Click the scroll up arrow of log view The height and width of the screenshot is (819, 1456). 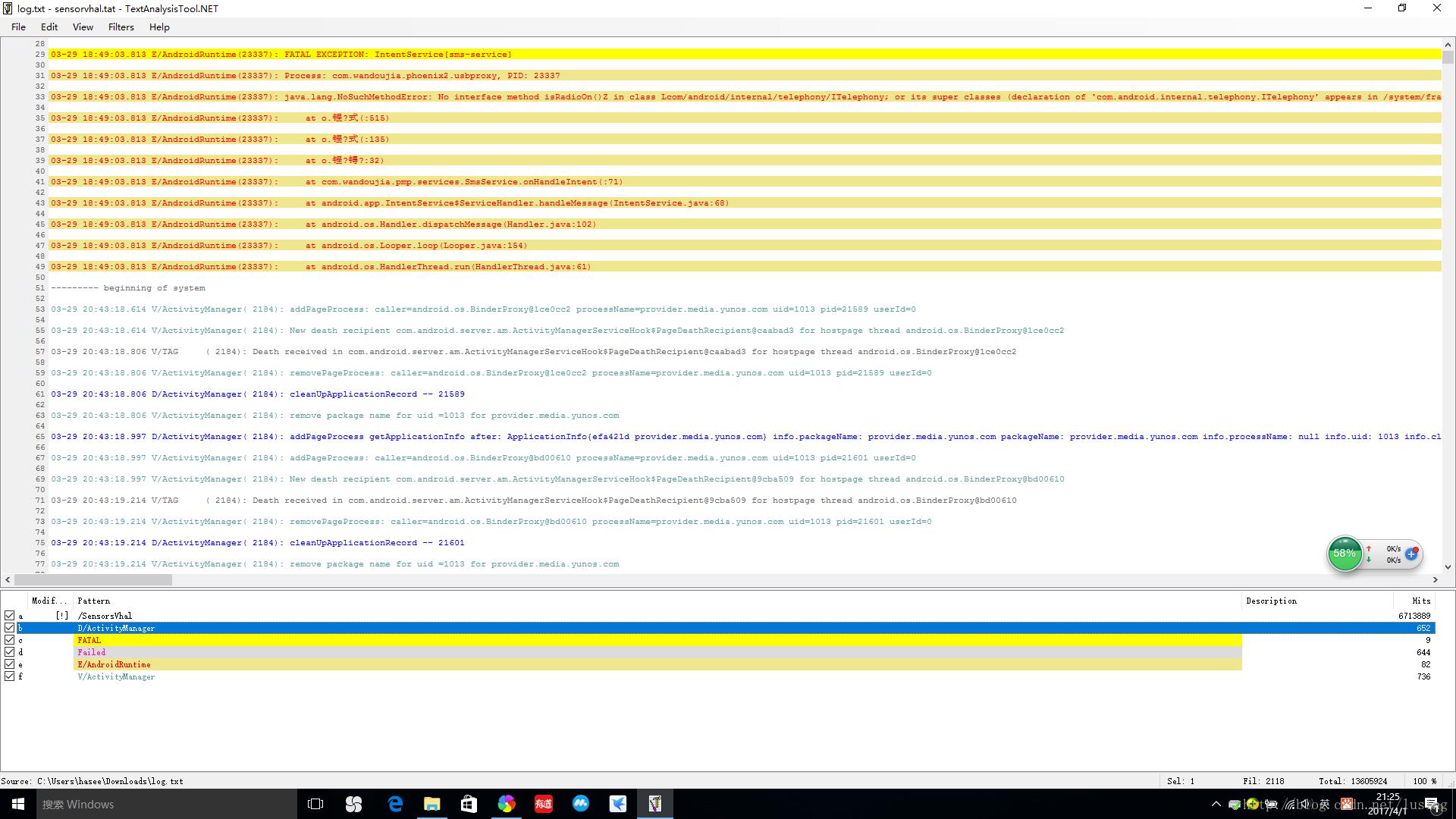[1448, 44]
